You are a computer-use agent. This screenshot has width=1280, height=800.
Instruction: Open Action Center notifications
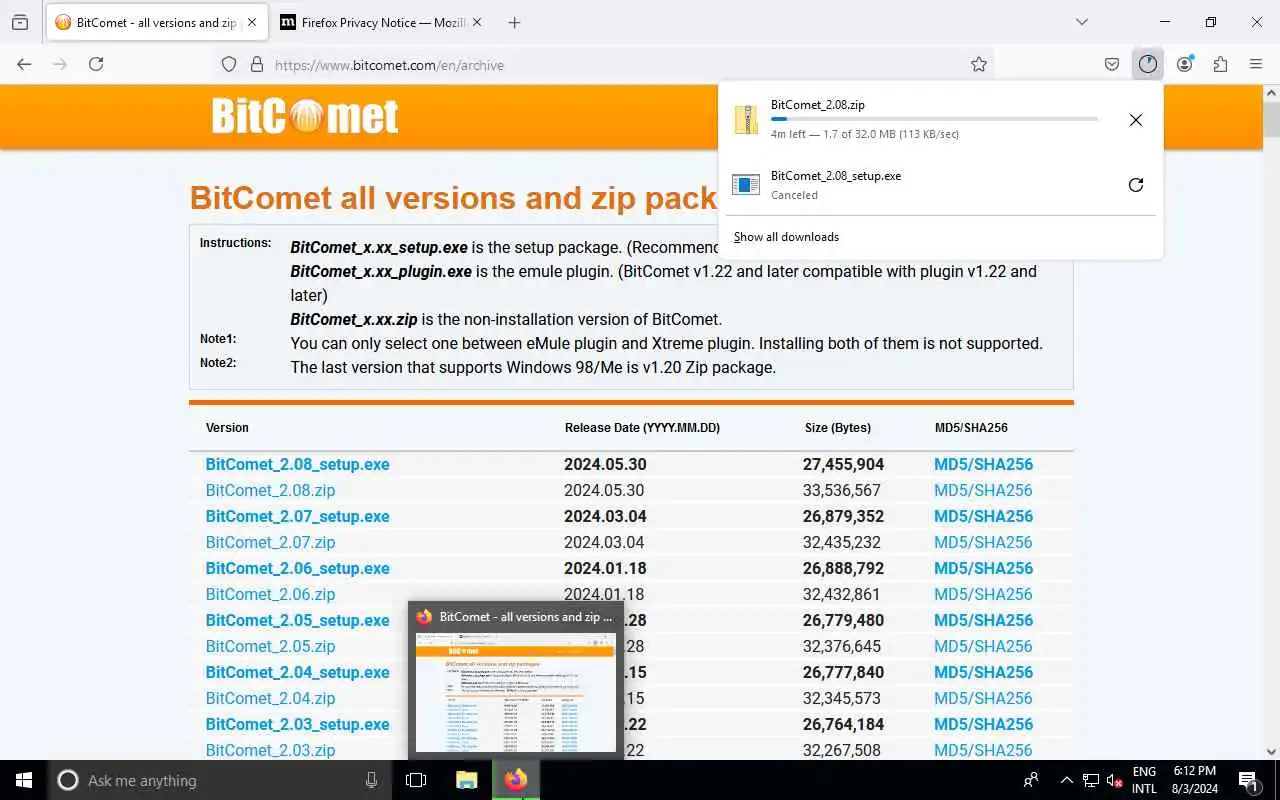point(1248,780)
